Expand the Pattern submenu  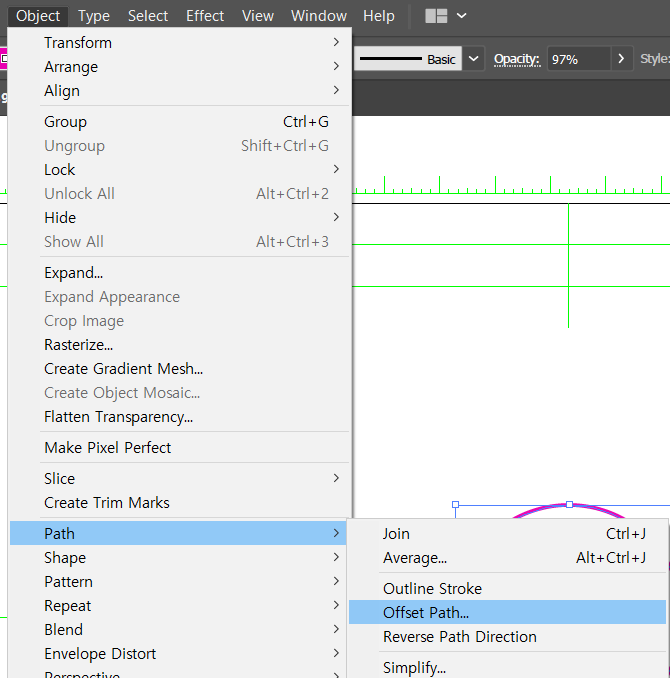tap(178, 582)
